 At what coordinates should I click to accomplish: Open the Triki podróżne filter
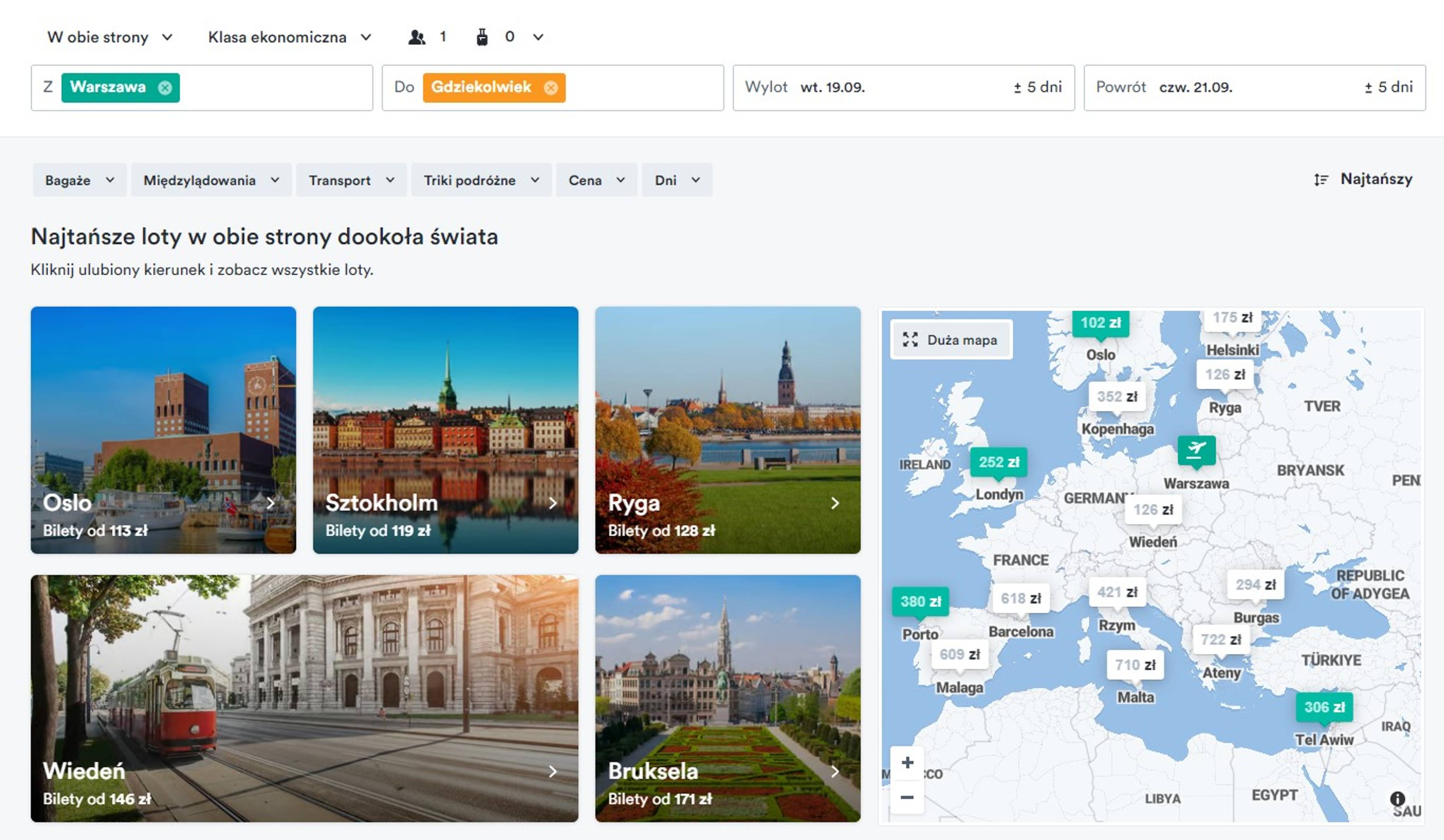[x=481, y=180]
